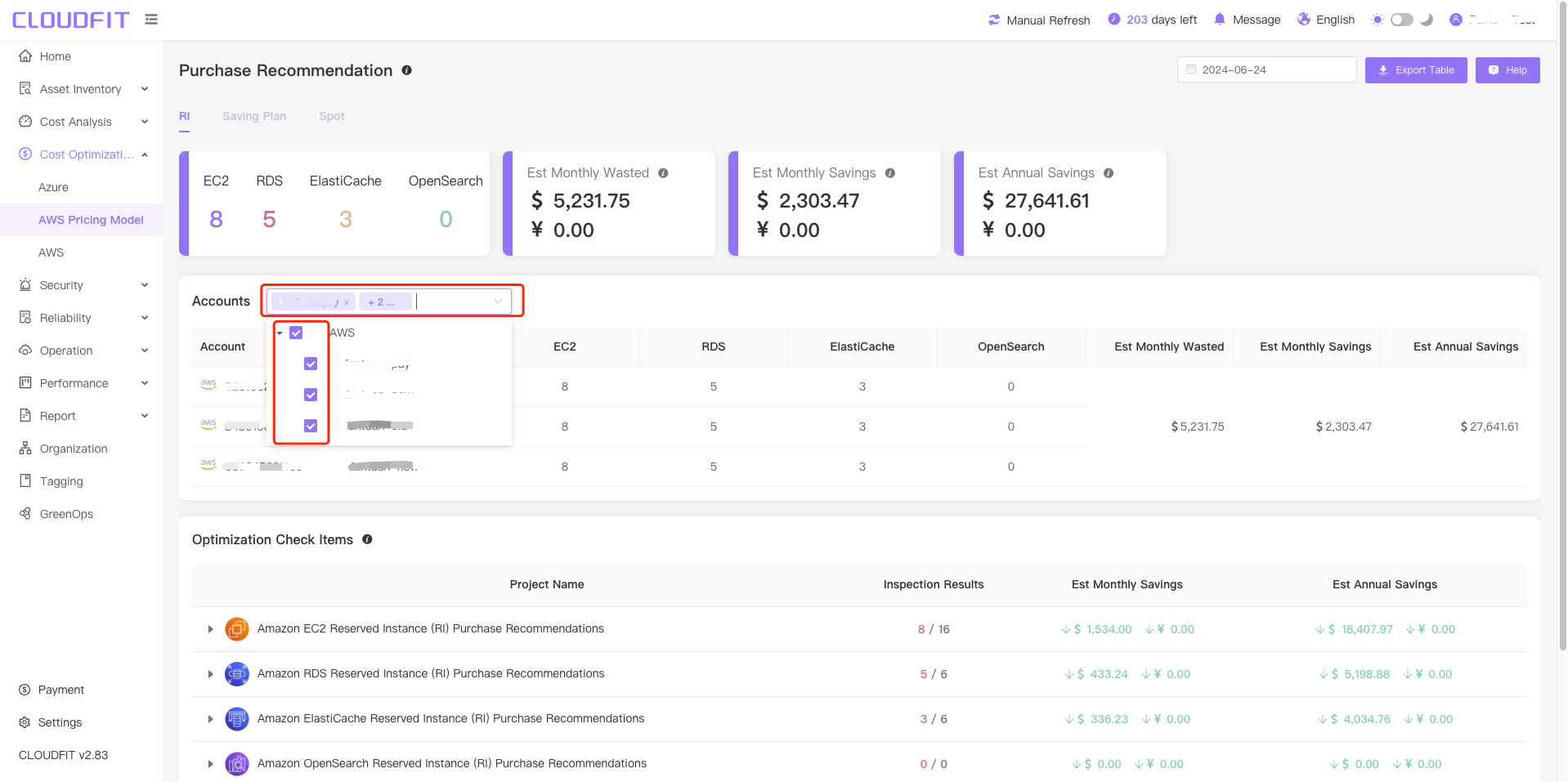Image resolution: width=1568 pixels, height=782 pixels.
Task: Expand Asset Inventory menu
Action: click(145, 88)
